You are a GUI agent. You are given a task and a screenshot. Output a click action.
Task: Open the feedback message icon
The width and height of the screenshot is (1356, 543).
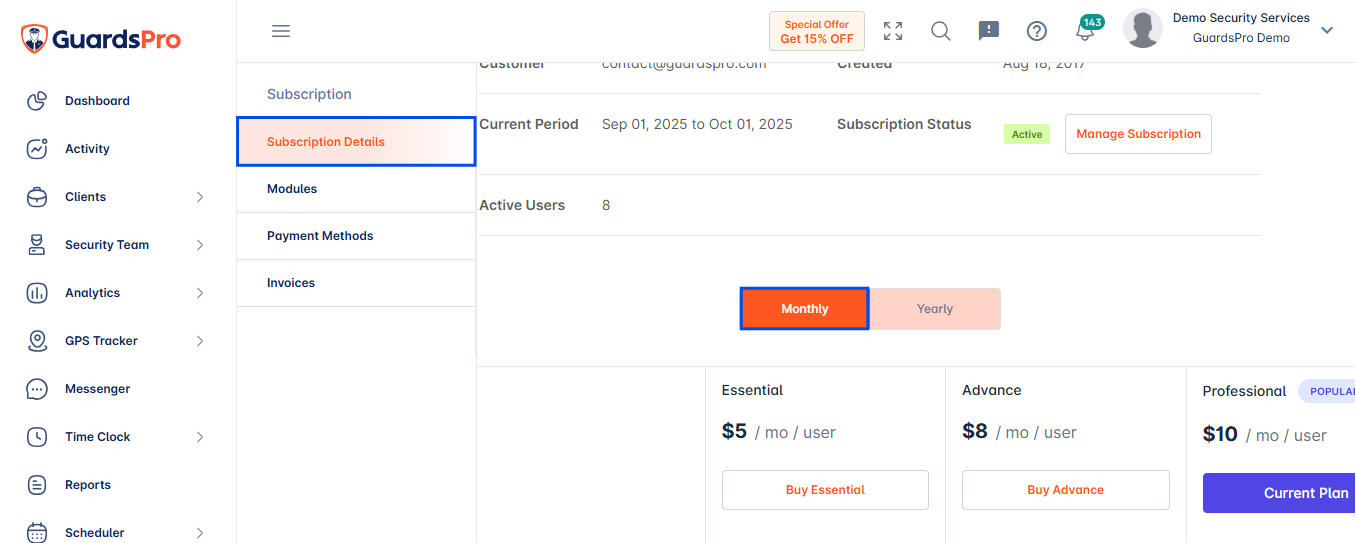(988, 31)
